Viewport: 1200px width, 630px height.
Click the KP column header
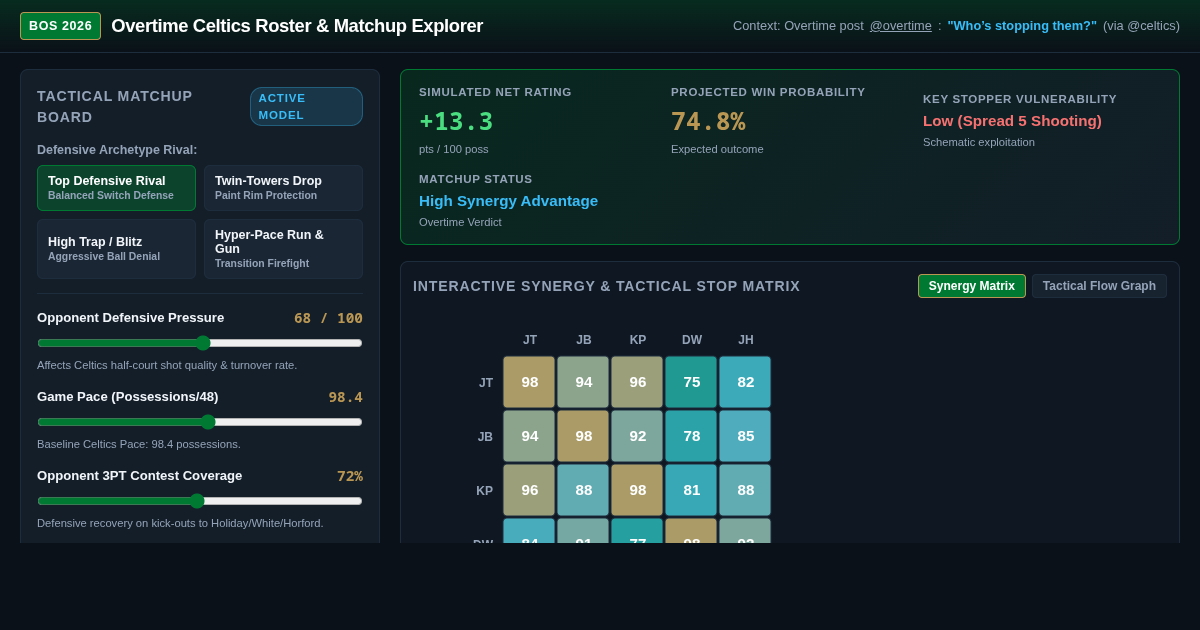(638, 340)
